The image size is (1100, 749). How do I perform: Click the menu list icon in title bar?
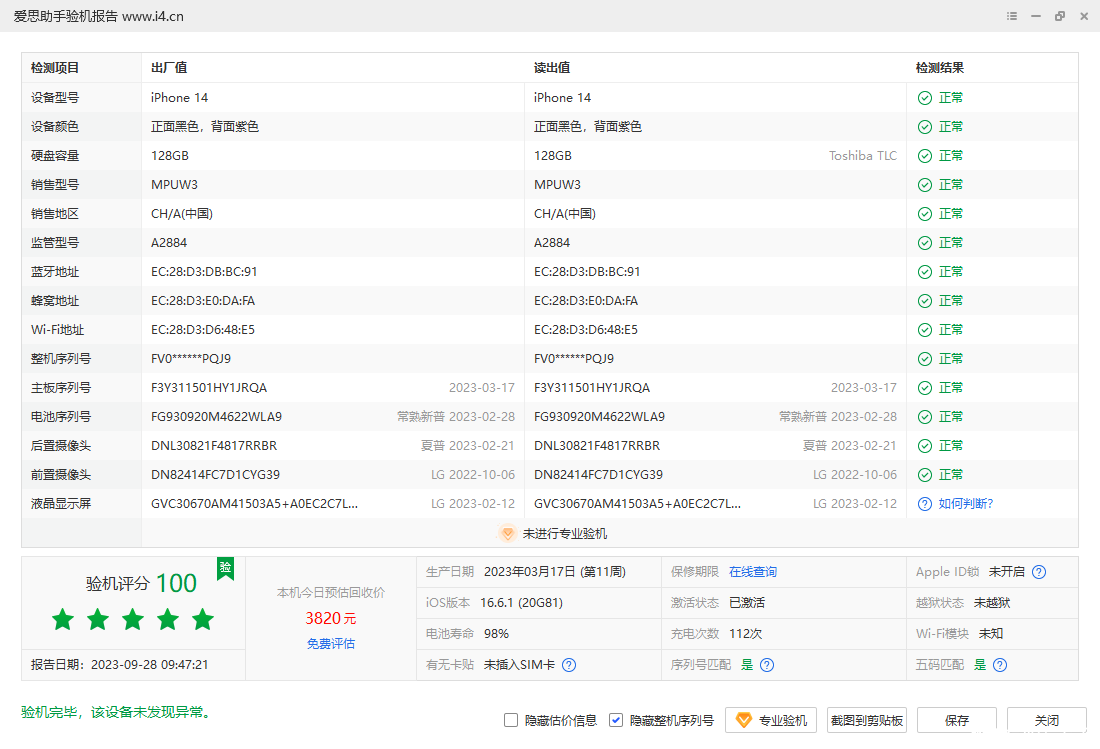pos(1012,16)
